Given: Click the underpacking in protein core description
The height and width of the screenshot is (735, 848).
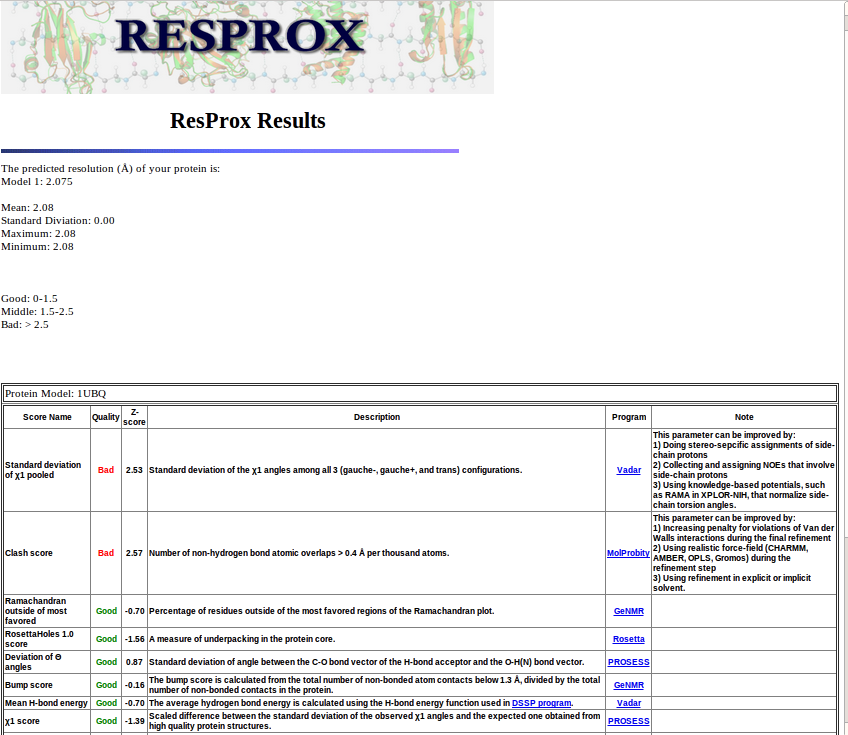Looking at the screenshot, I should point(242,639).
